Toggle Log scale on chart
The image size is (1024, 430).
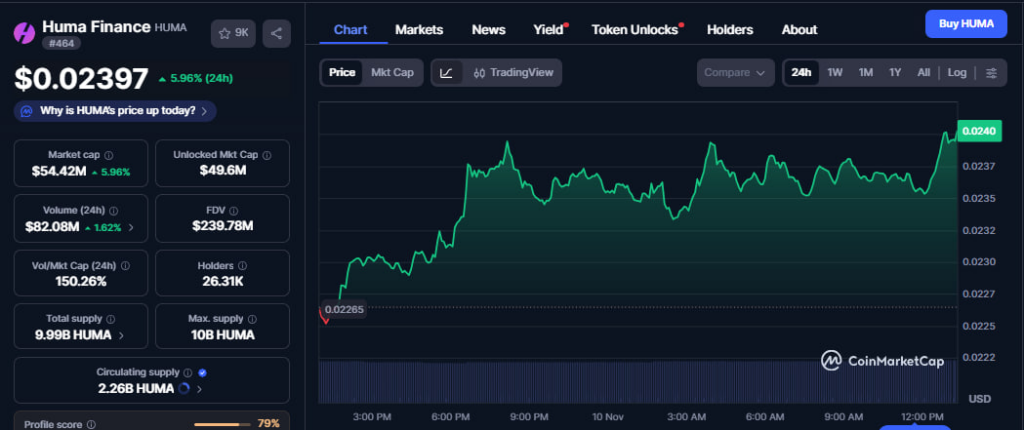tap(957, 73)
